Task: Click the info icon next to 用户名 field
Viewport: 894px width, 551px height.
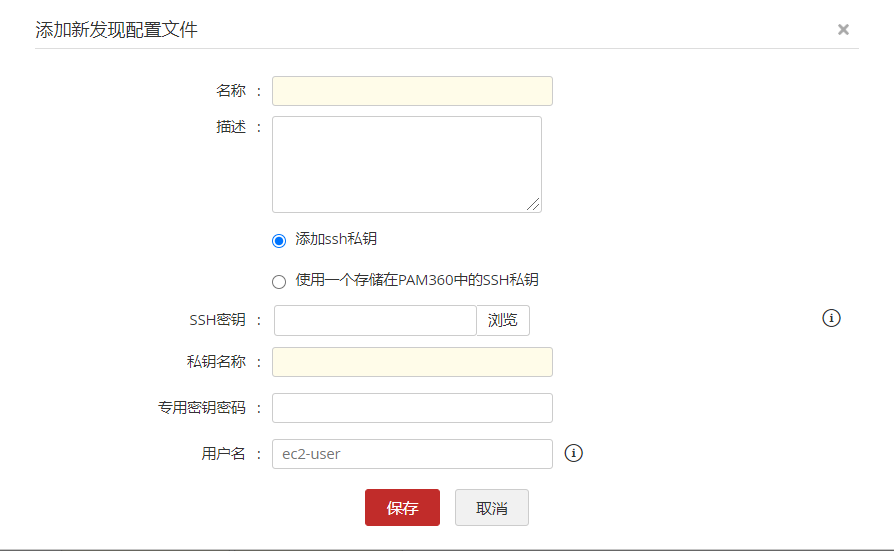Action: pos(573,453)
